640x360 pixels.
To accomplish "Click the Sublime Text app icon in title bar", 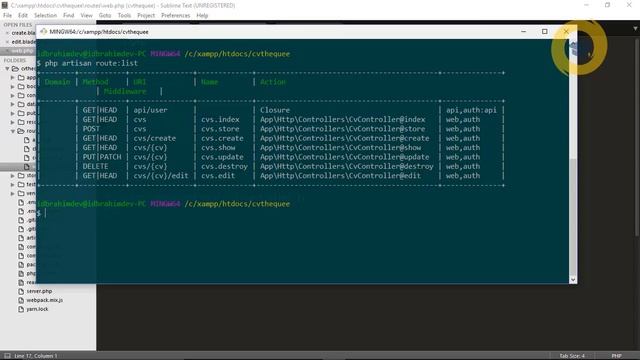I will (x=5, y=5).
